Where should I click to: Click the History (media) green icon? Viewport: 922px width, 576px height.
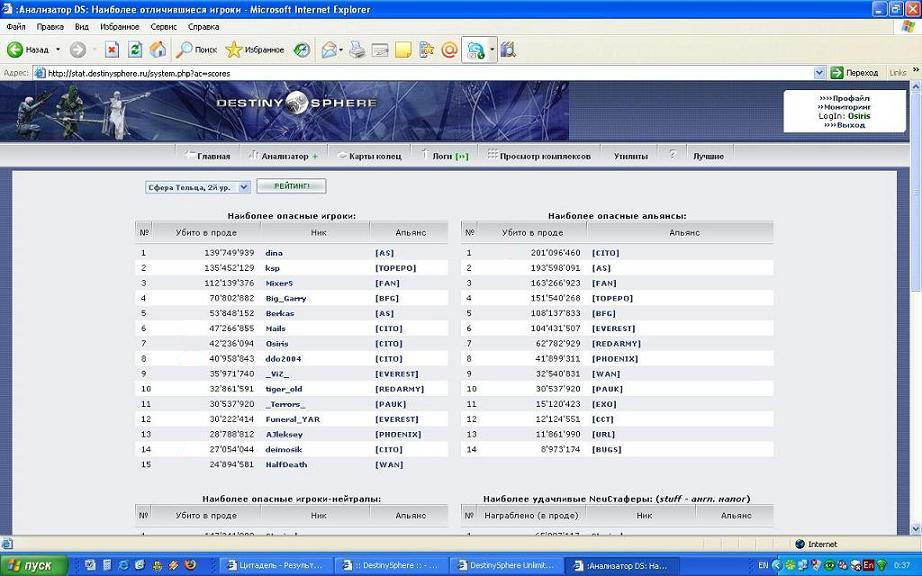click(x=301, y=49)
